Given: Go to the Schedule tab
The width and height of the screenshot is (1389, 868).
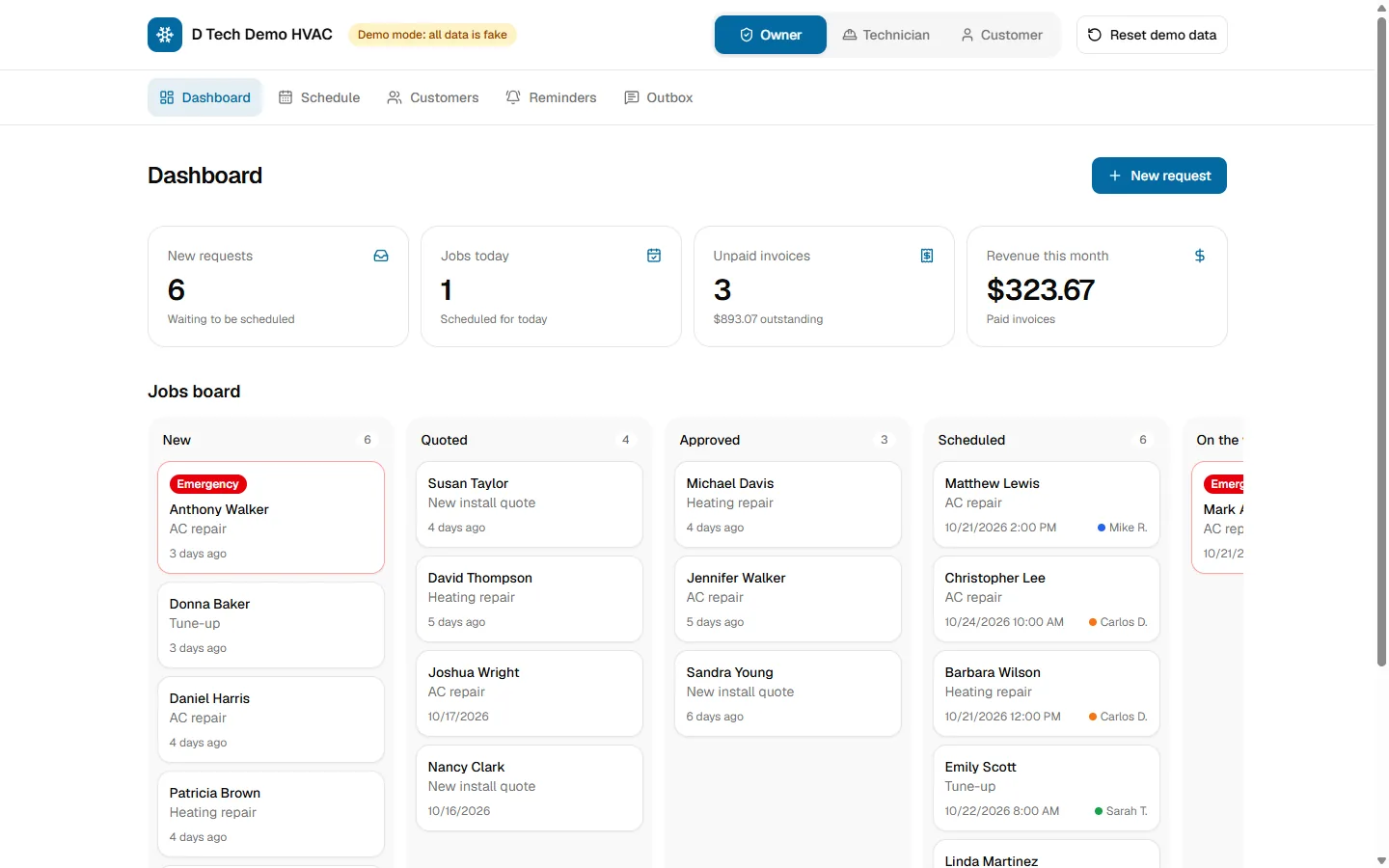Looking at the screenshot, I should (x=319, y=97).
